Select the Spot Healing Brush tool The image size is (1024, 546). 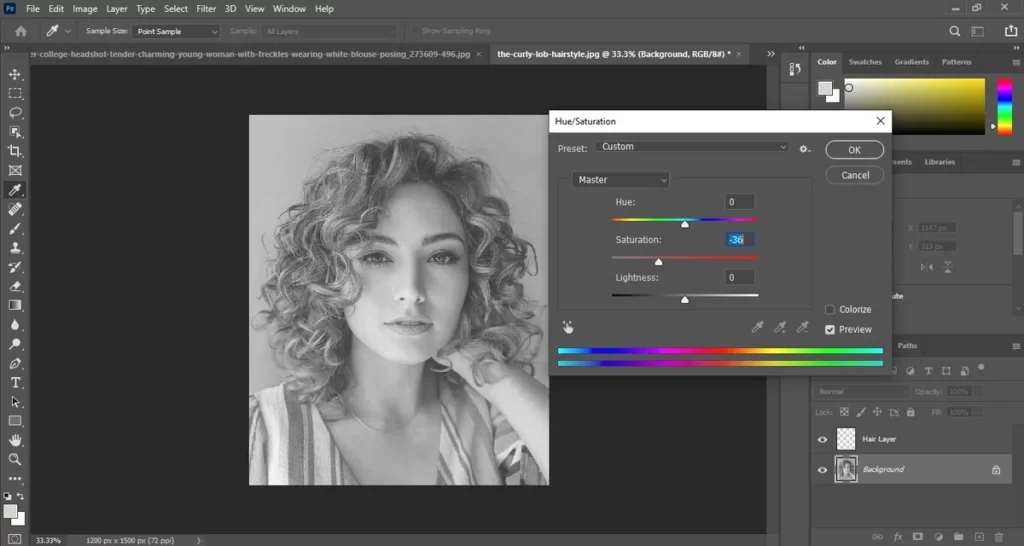click(x=15, y=209)
